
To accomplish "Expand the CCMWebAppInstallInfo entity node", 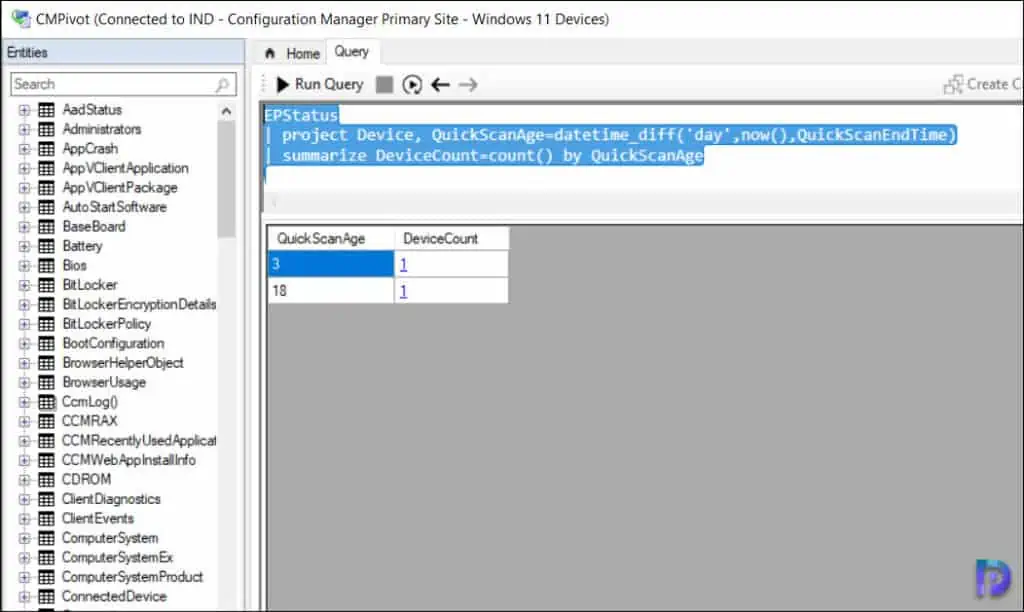I will tap(24, 460).
